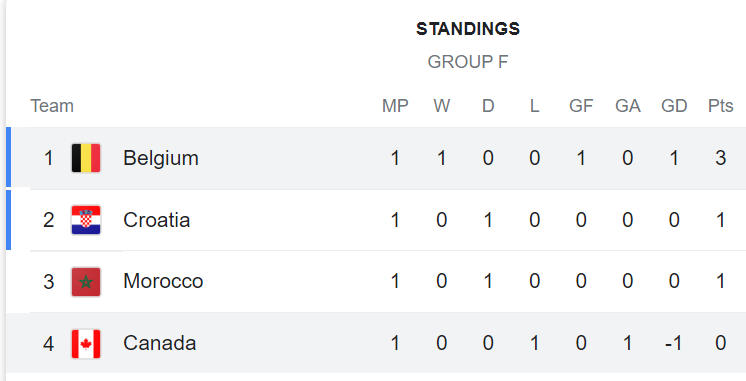Screen dimensions: 746x381
Task: Click the GA column header
Action: [x=628, y=106]
